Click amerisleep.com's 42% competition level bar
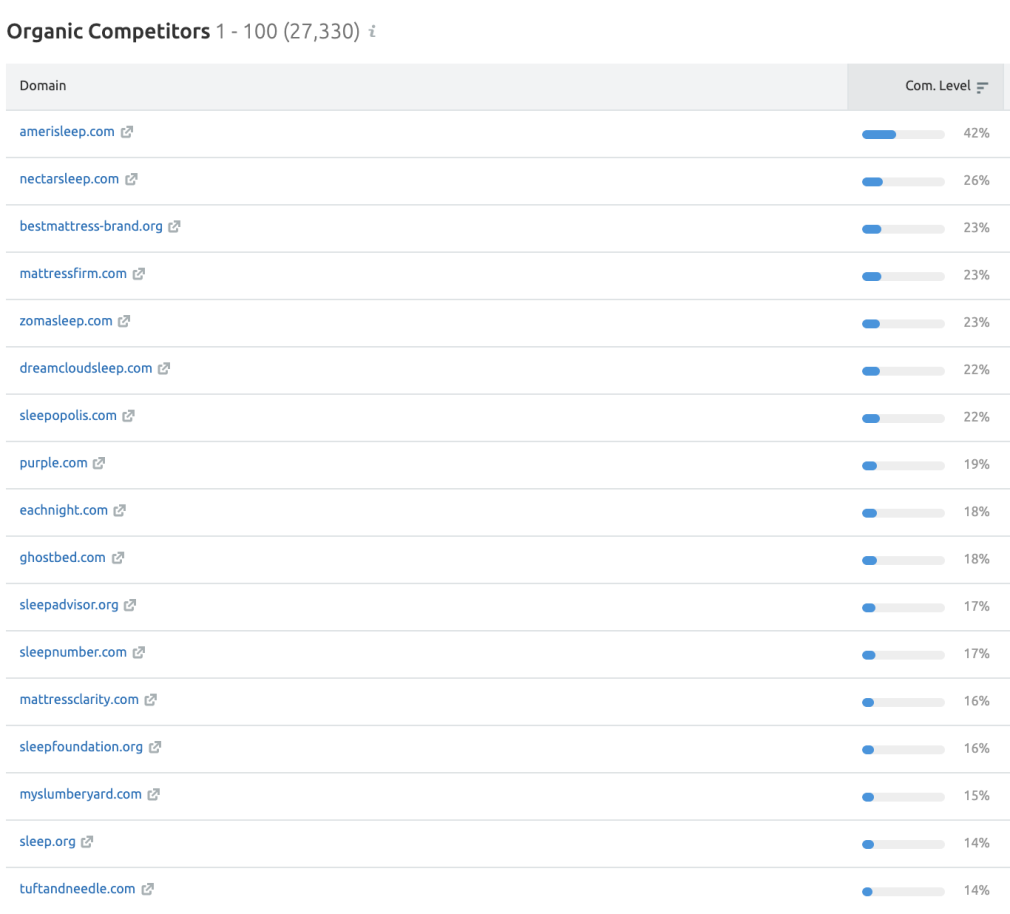Image resolution: width=1010 pixels, height=914 pixels. (902, 133)
